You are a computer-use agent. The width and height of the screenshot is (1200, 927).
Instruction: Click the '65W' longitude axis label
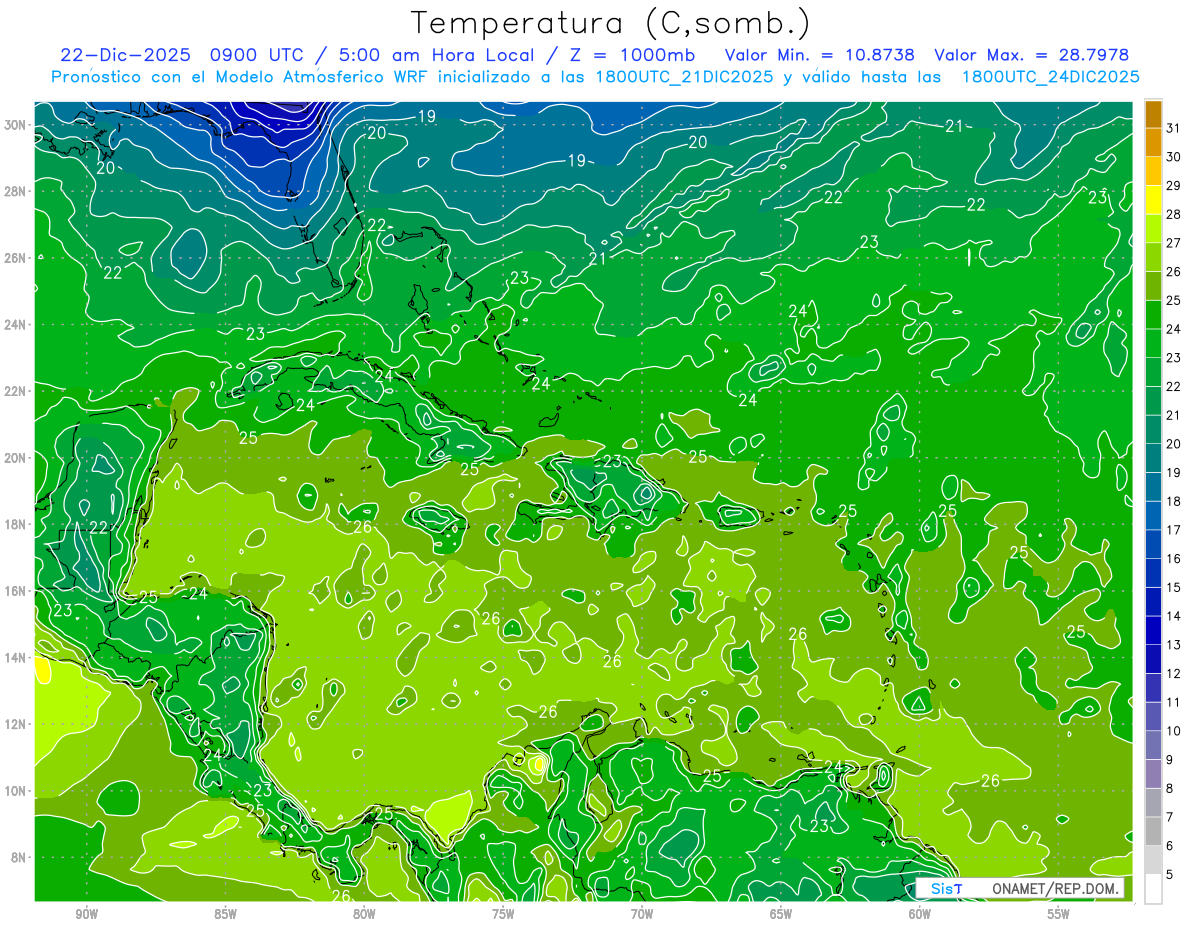tap(781, 914)
